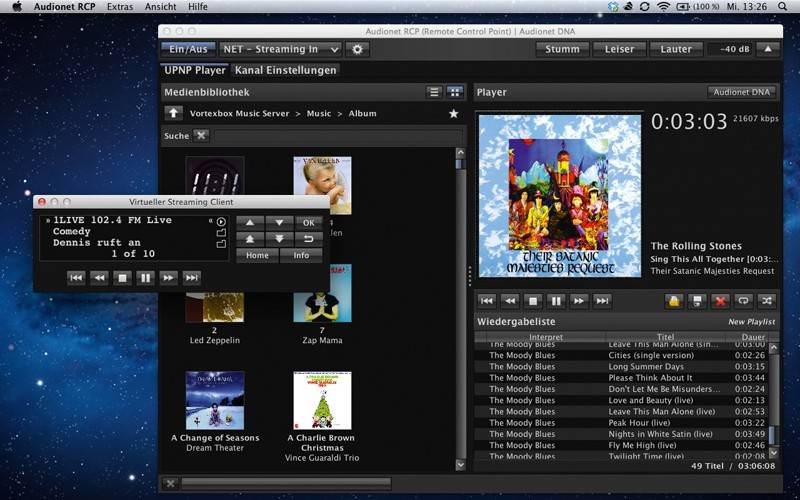
Task: Sort playlist by Interpret column header
Action: click(x=546, y=337)
